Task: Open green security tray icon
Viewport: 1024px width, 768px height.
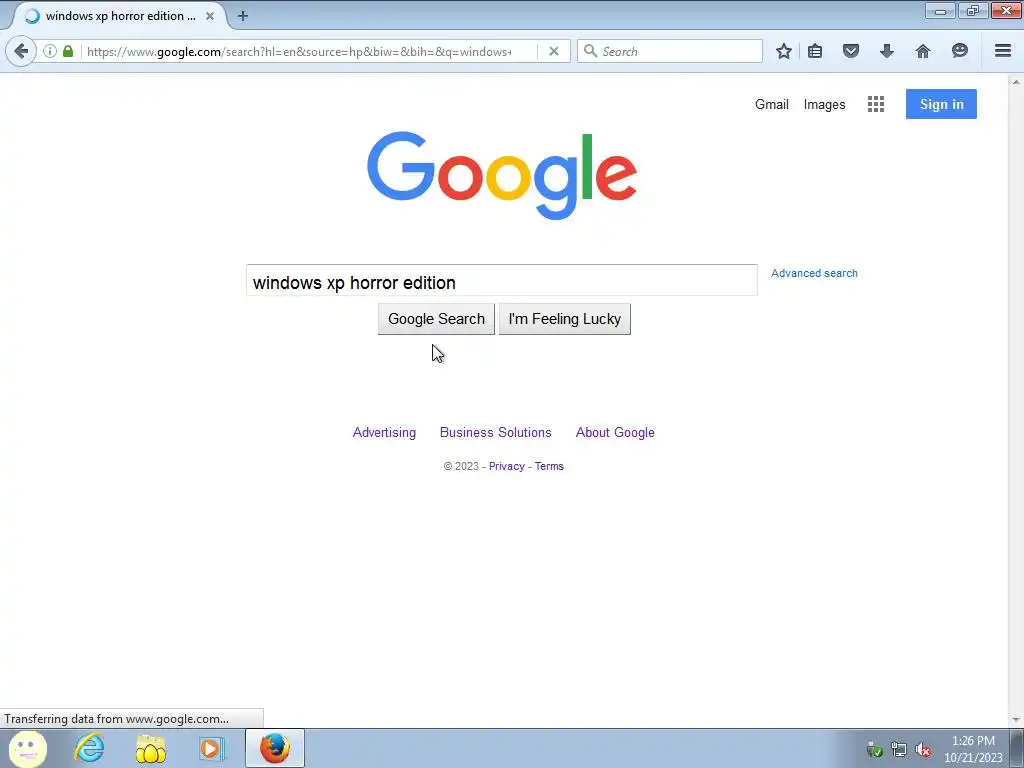Action: pyautogui.click(x=874, y=750)
